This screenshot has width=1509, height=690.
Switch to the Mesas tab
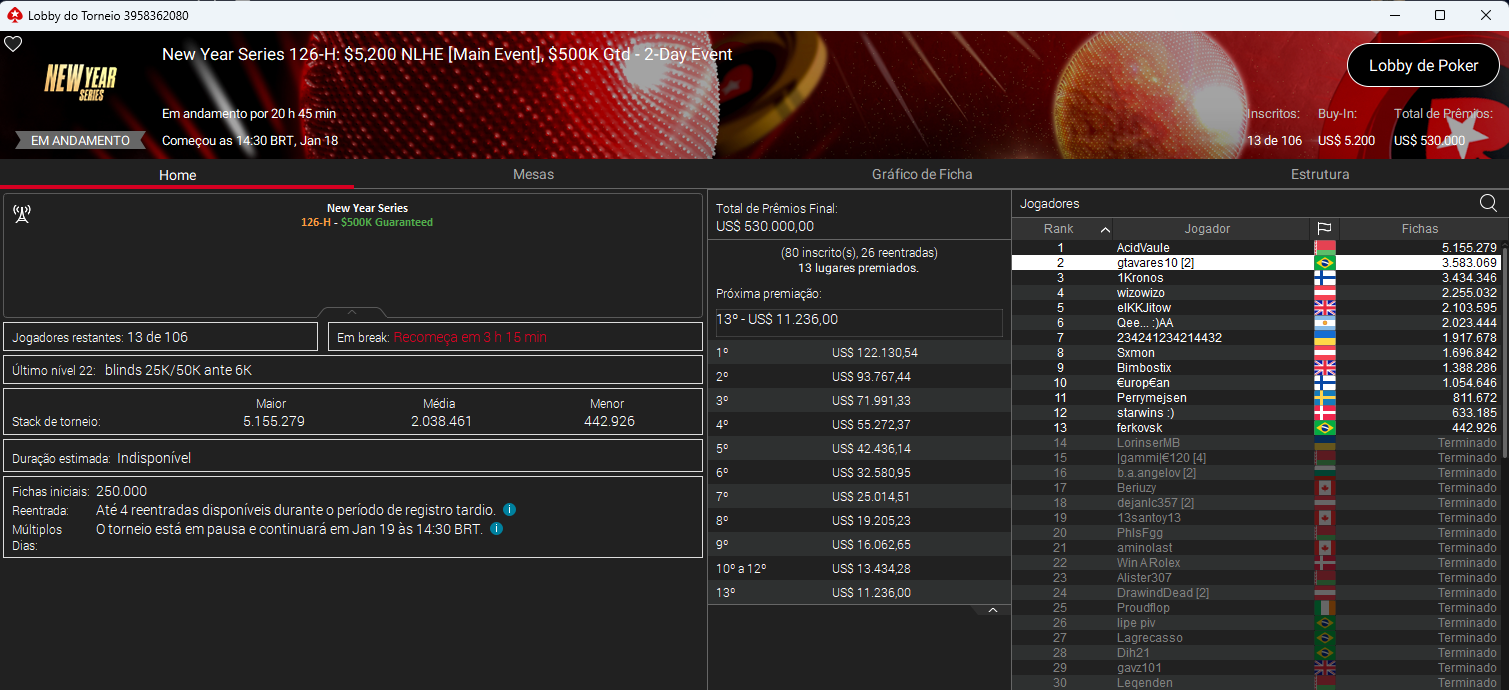coord(533,174)
